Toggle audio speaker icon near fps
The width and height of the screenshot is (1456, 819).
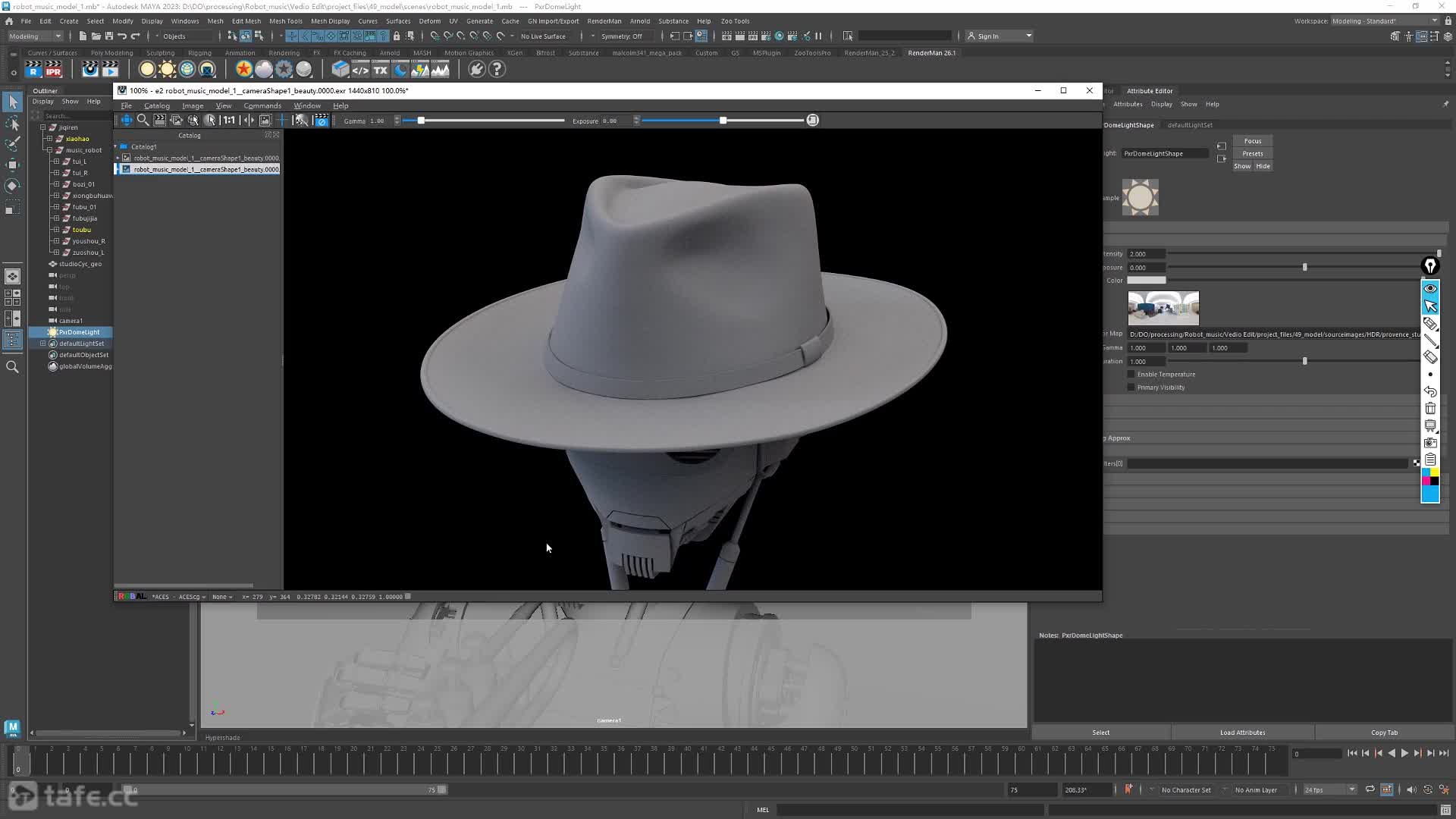1410,789
